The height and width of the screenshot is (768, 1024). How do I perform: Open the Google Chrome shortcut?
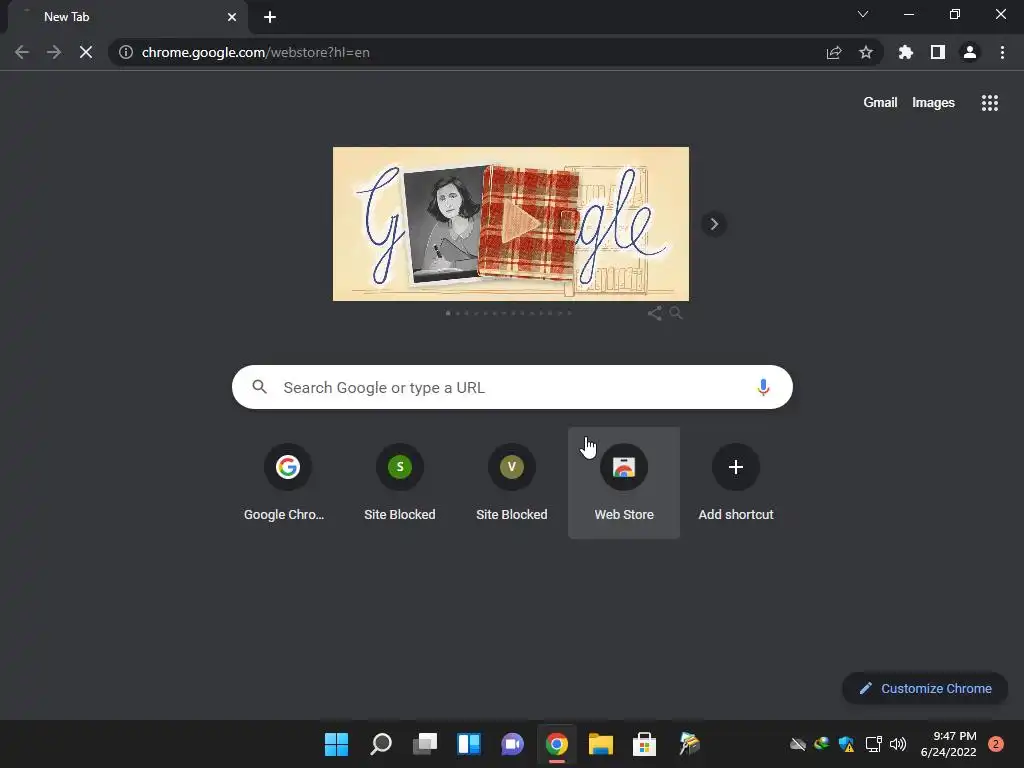287,482
